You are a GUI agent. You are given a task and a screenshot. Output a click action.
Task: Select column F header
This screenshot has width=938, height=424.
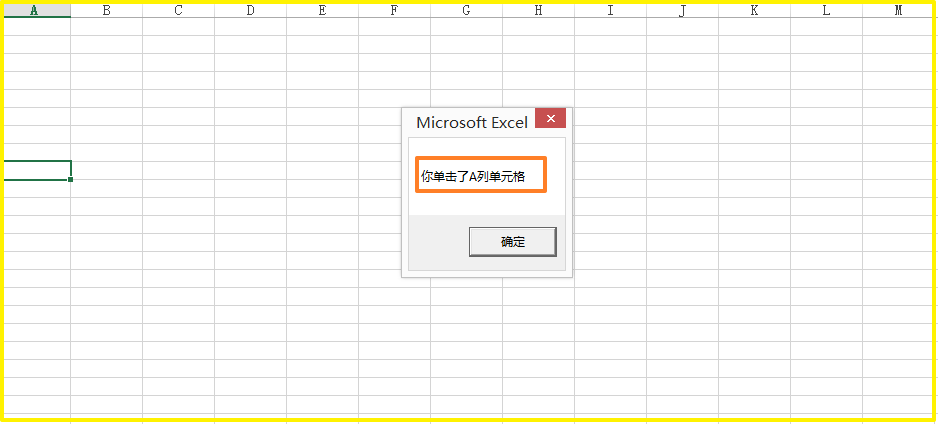(x=394, y=10)
